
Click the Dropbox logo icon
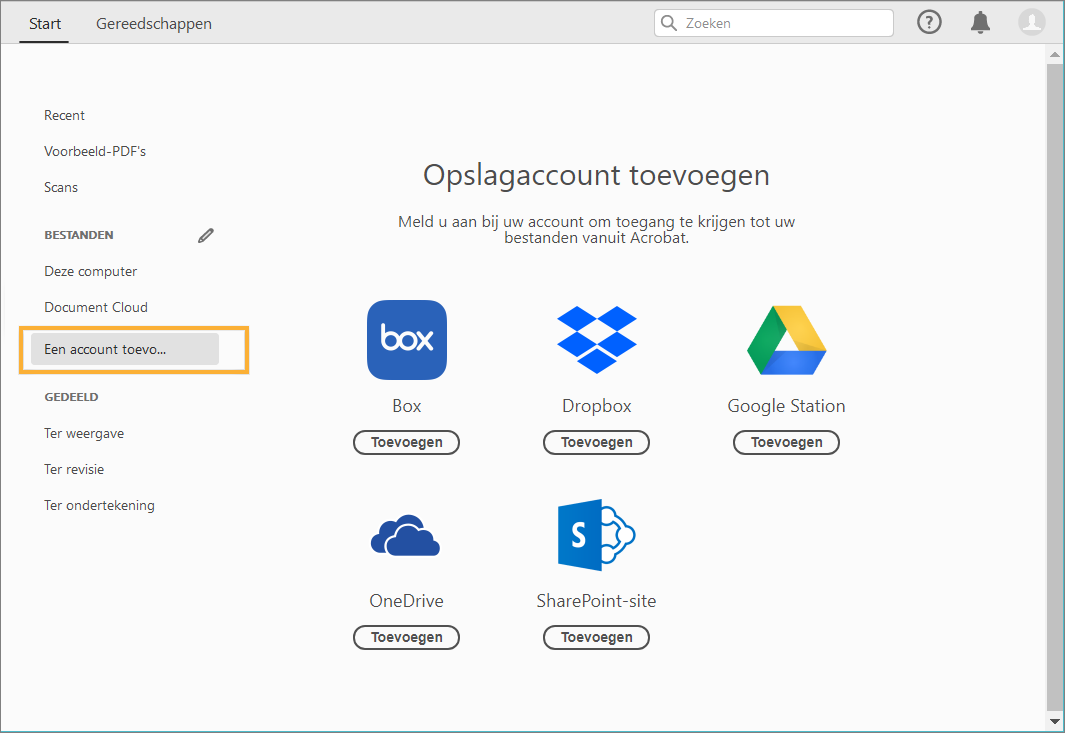click(x=596, y=340)
